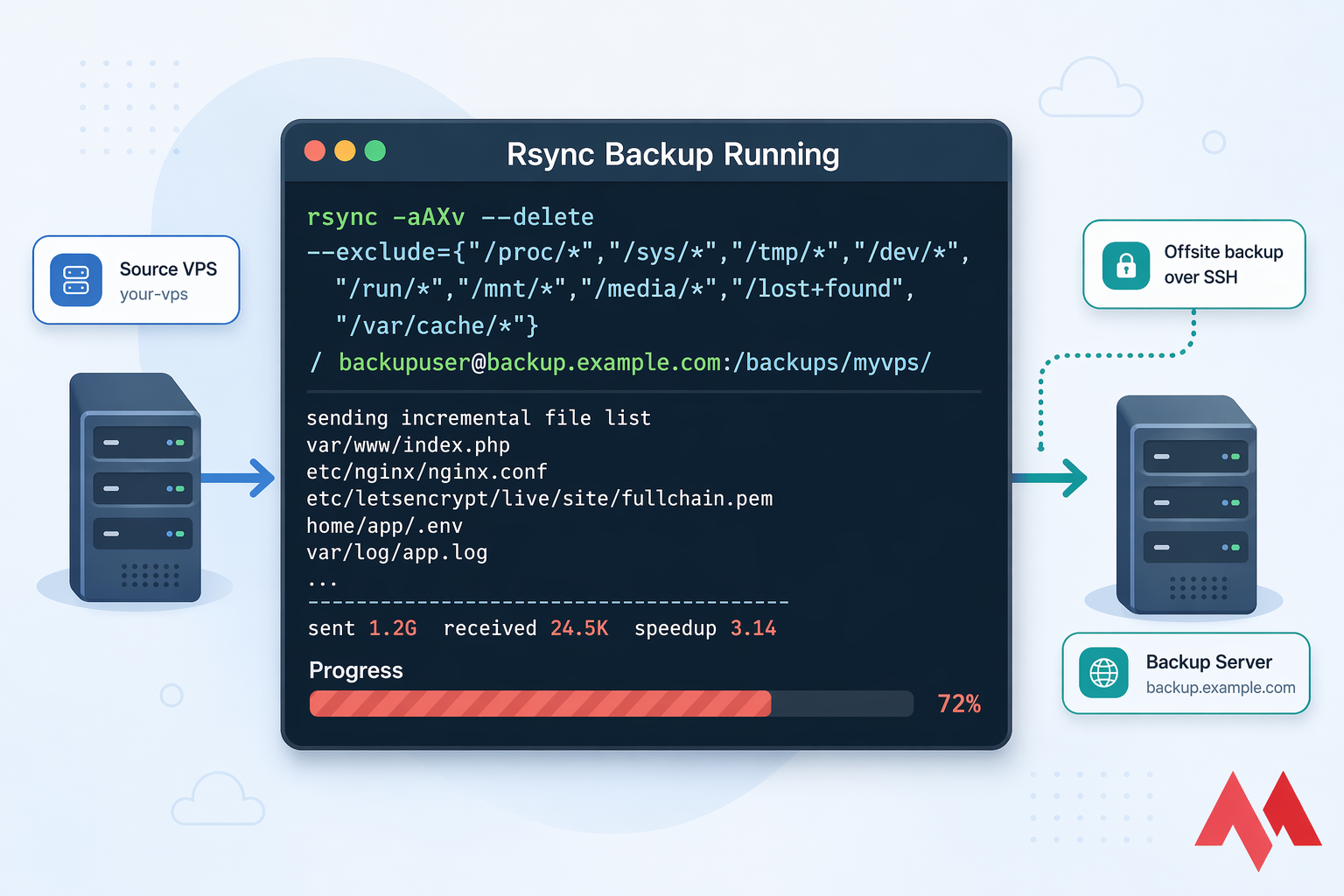Select the var/www/index.php entry in the file list

408,444
